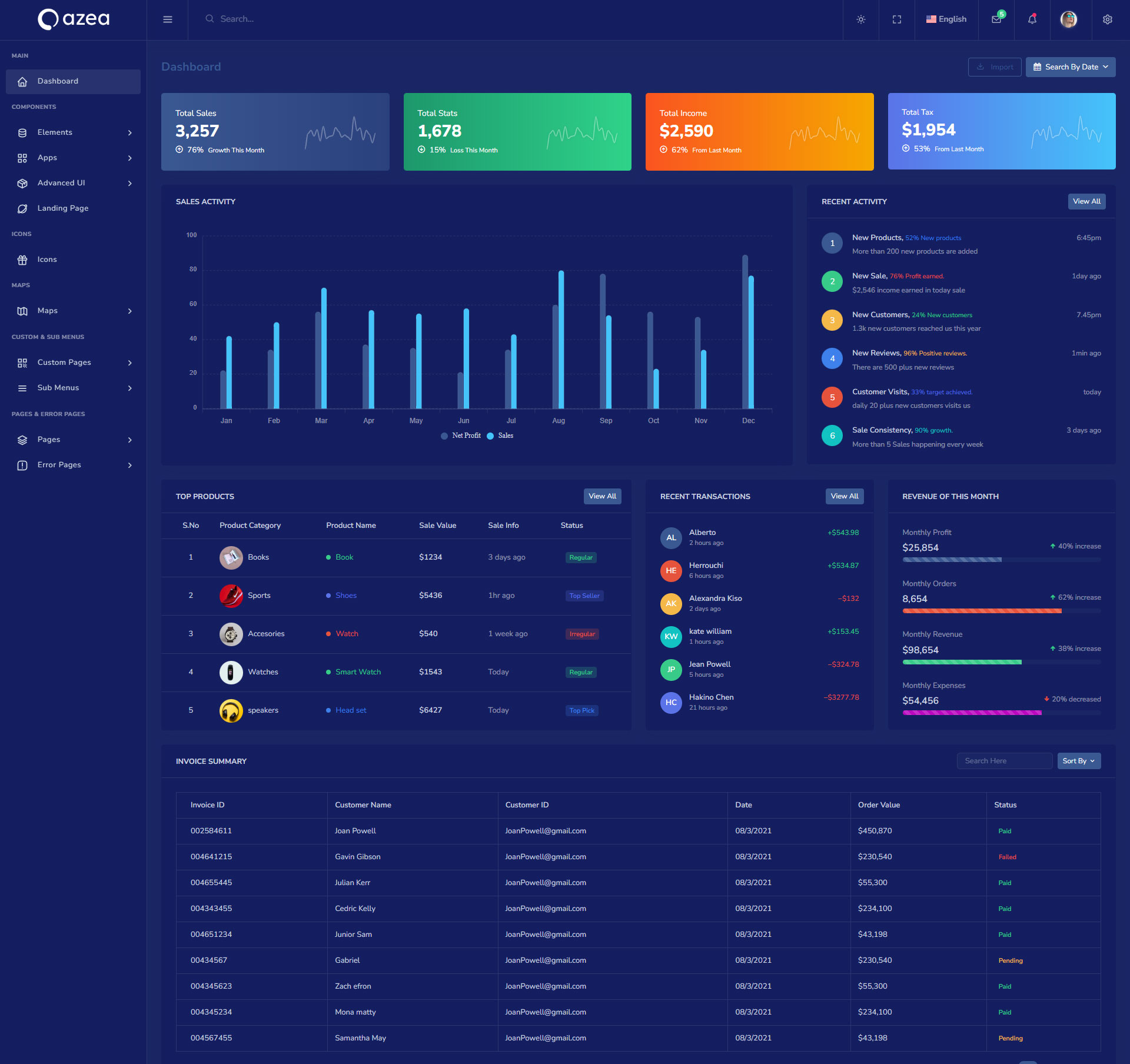The image size is (1130, 1064).
Task: Click the Monthly Orders progress bar
Action: (1001, 611)
